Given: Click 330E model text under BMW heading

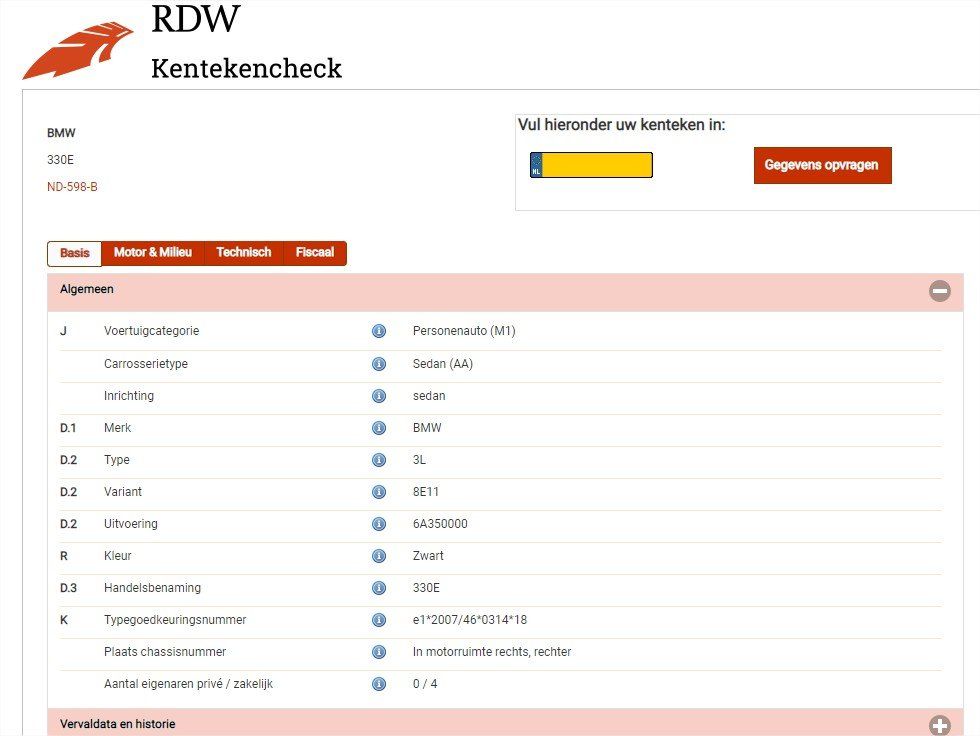Looking at the screenshot, I should click(x=60, y=160).
